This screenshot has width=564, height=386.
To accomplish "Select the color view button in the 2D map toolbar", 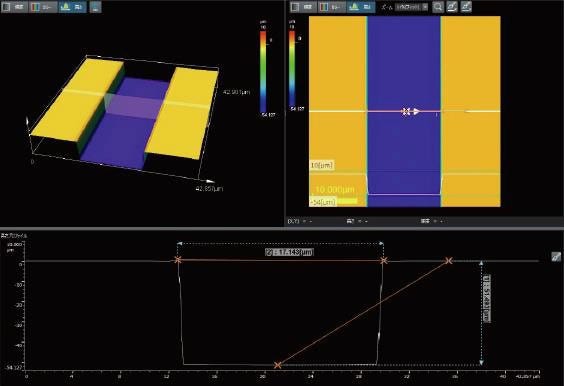I will tap(332, 7).
